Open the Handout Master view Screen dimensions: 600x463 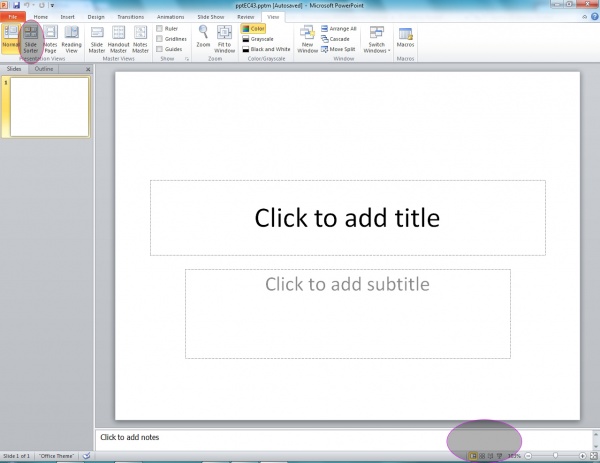tap(119, 39)
